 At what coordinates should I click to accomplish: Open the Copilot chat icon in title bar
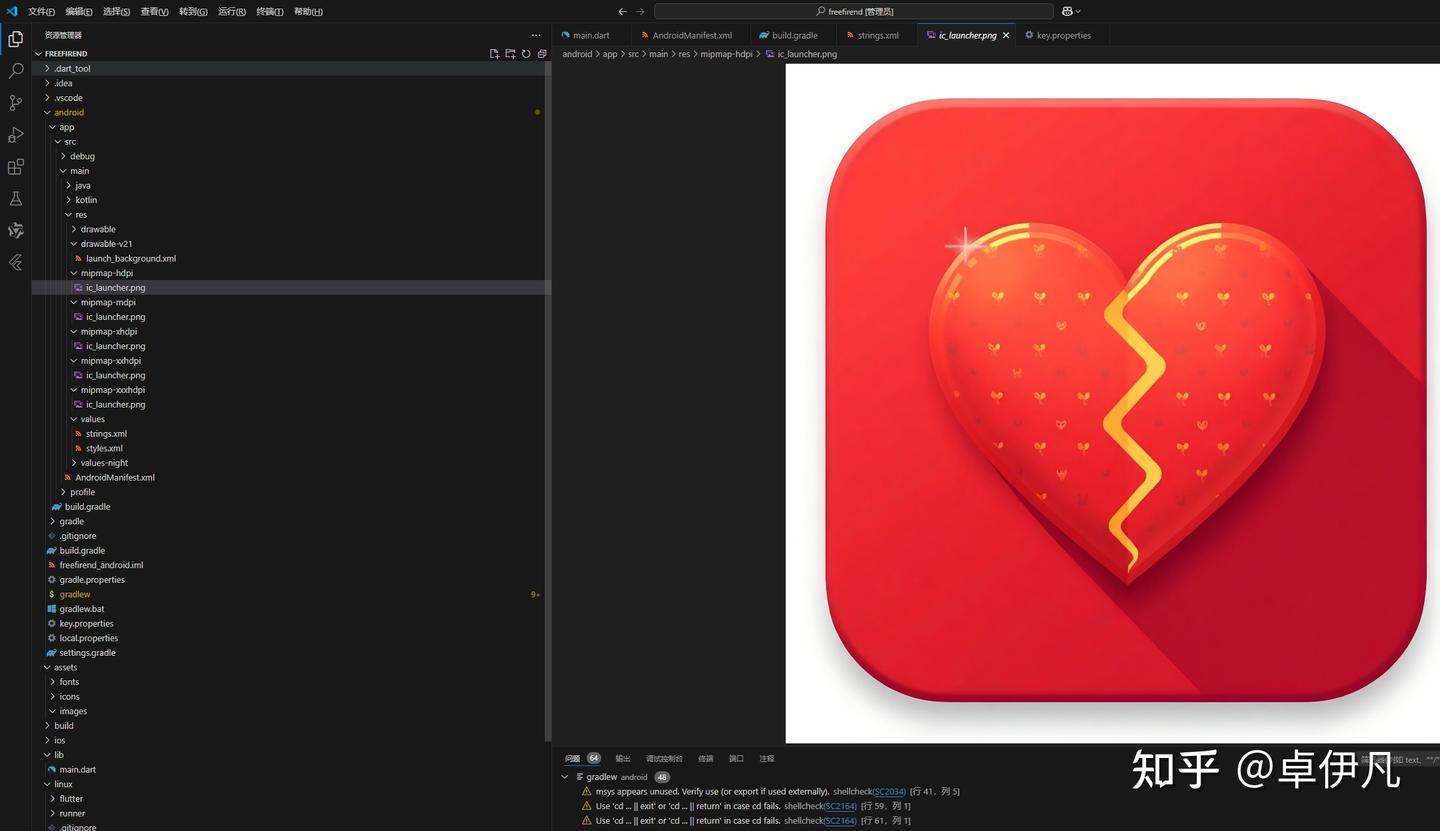[x=1067, y=11]
